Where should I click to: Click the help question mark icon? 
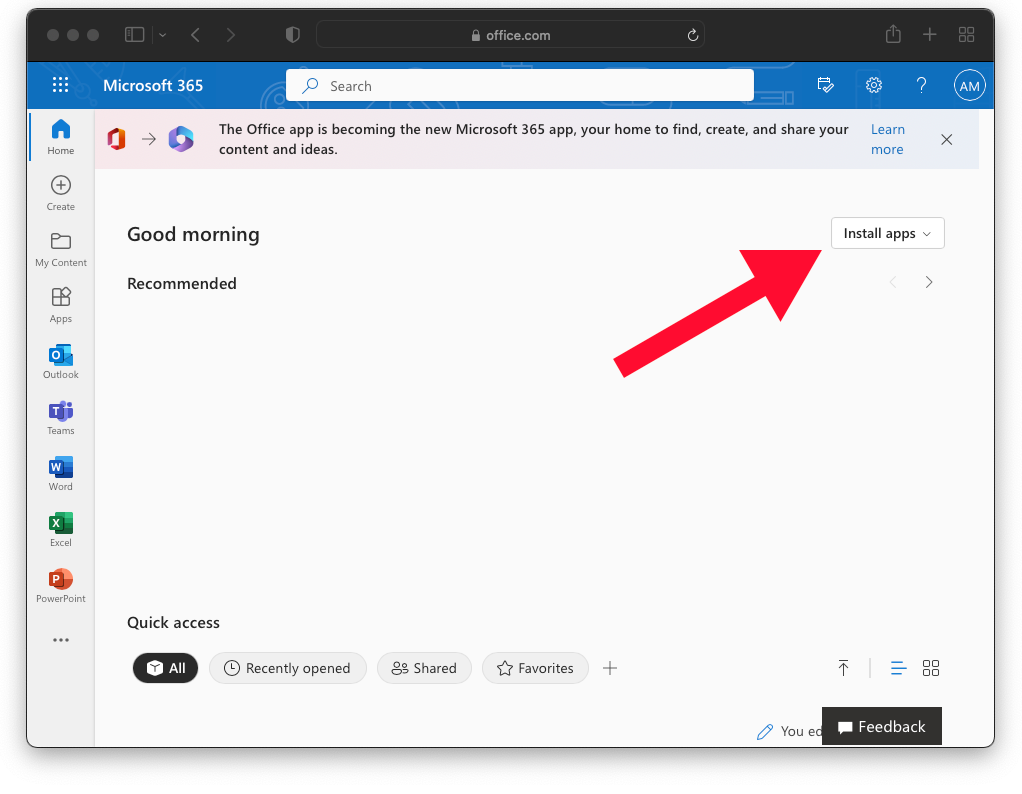click(x=921, y=86)
